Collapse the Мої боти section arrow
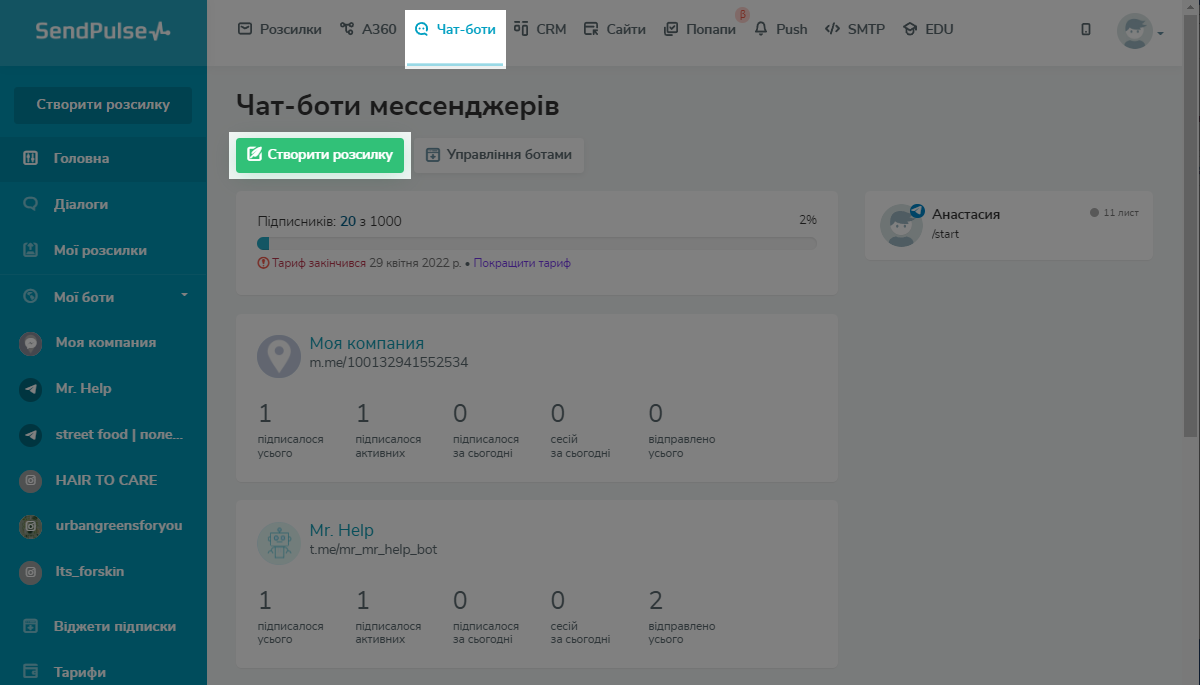The image size is (1200, 685). [184, 295]
